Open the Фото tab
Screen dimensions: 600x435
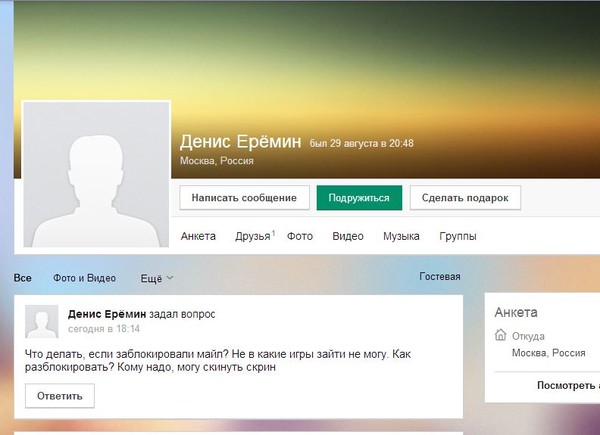300,236
